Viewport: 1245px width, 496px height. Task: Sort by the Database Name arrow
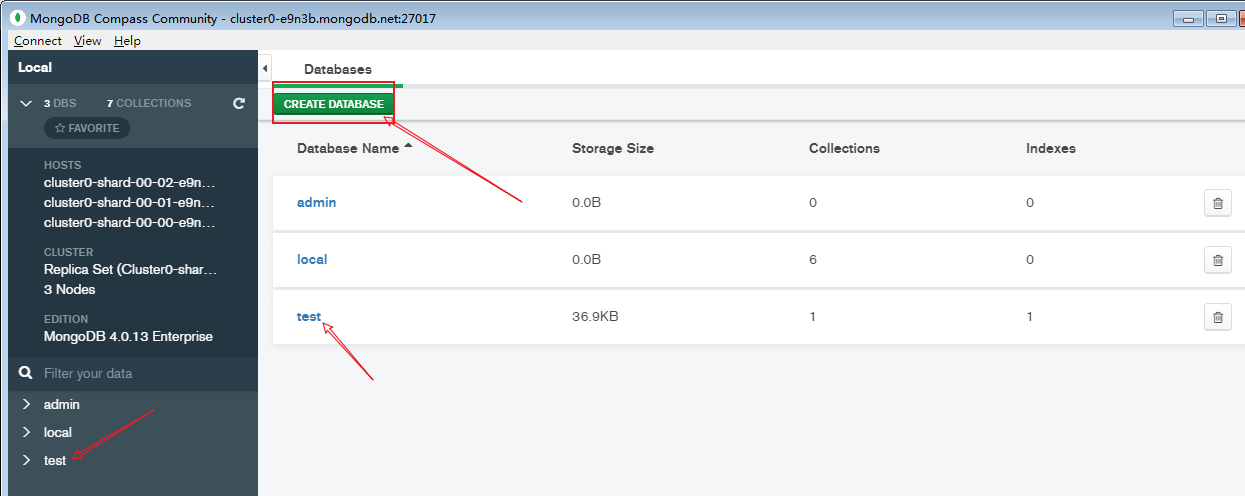point(408,147)
